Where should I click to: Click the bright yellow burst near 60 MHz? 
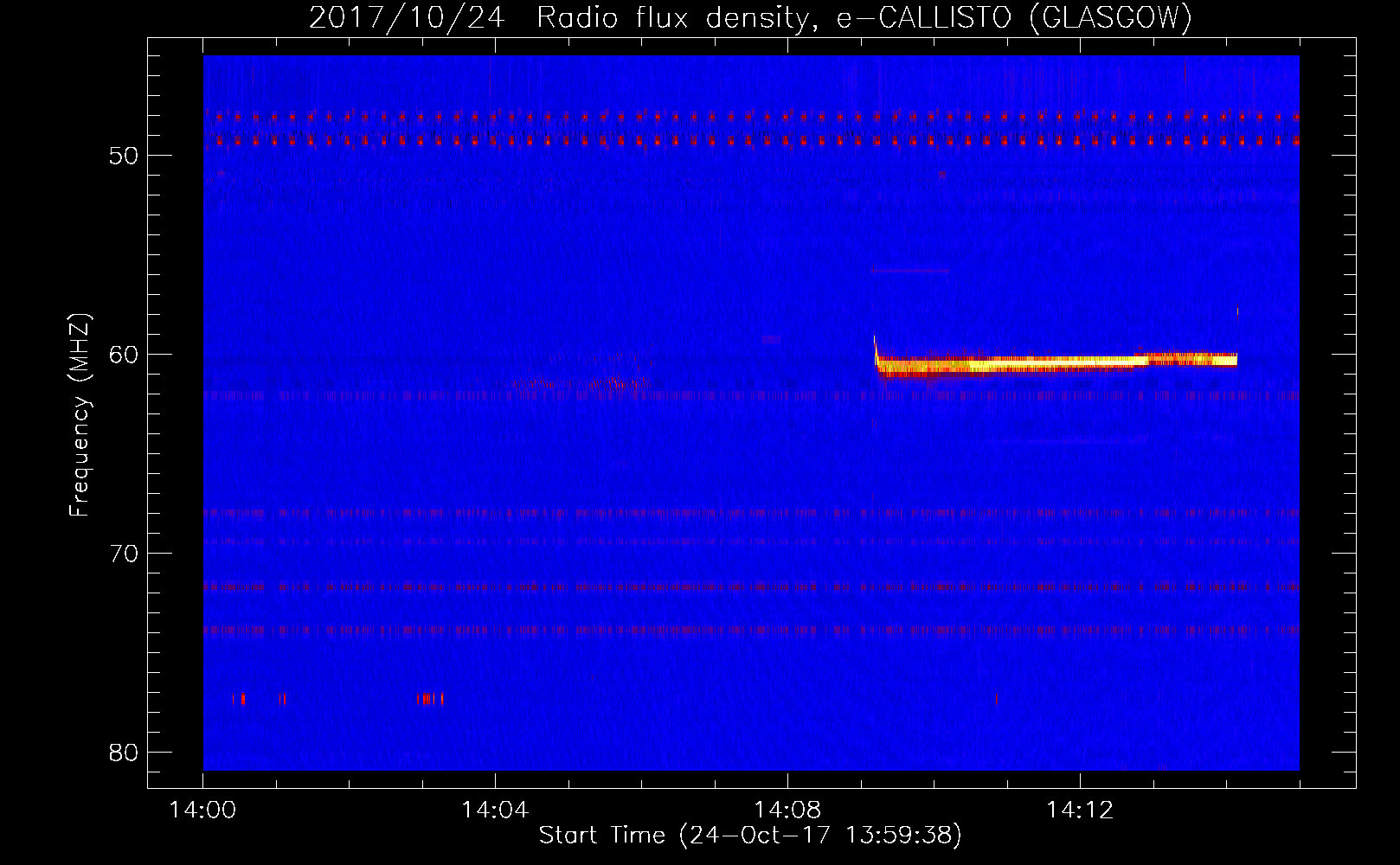tap(1056, 363)
